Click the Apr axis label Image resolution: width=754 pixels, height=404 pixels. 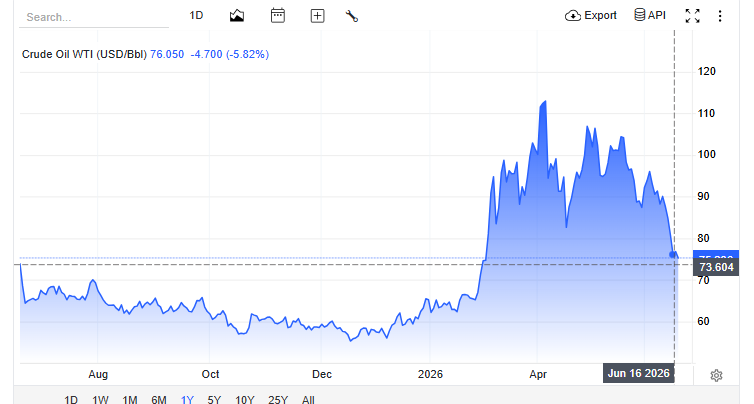coord(538,374)
